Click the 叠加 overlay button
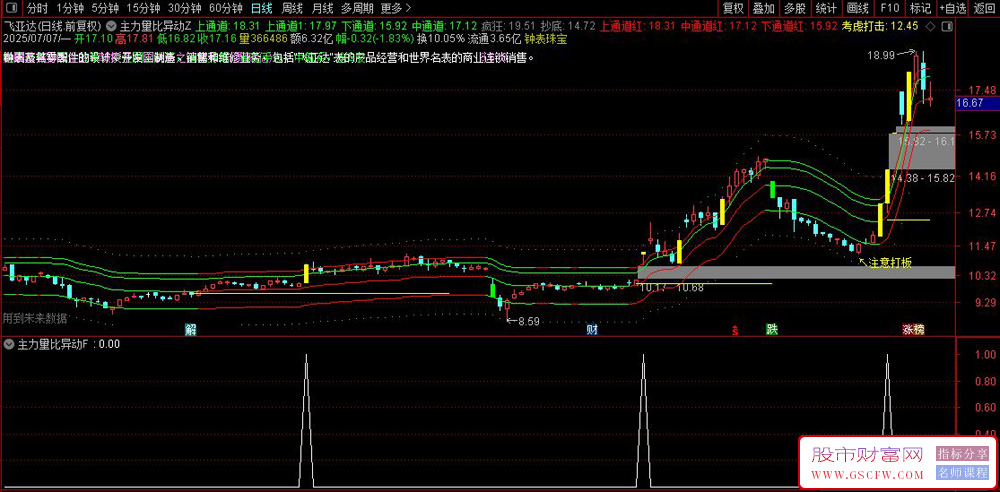Screen dimensions: 1000x492 [x=763, y=8]
